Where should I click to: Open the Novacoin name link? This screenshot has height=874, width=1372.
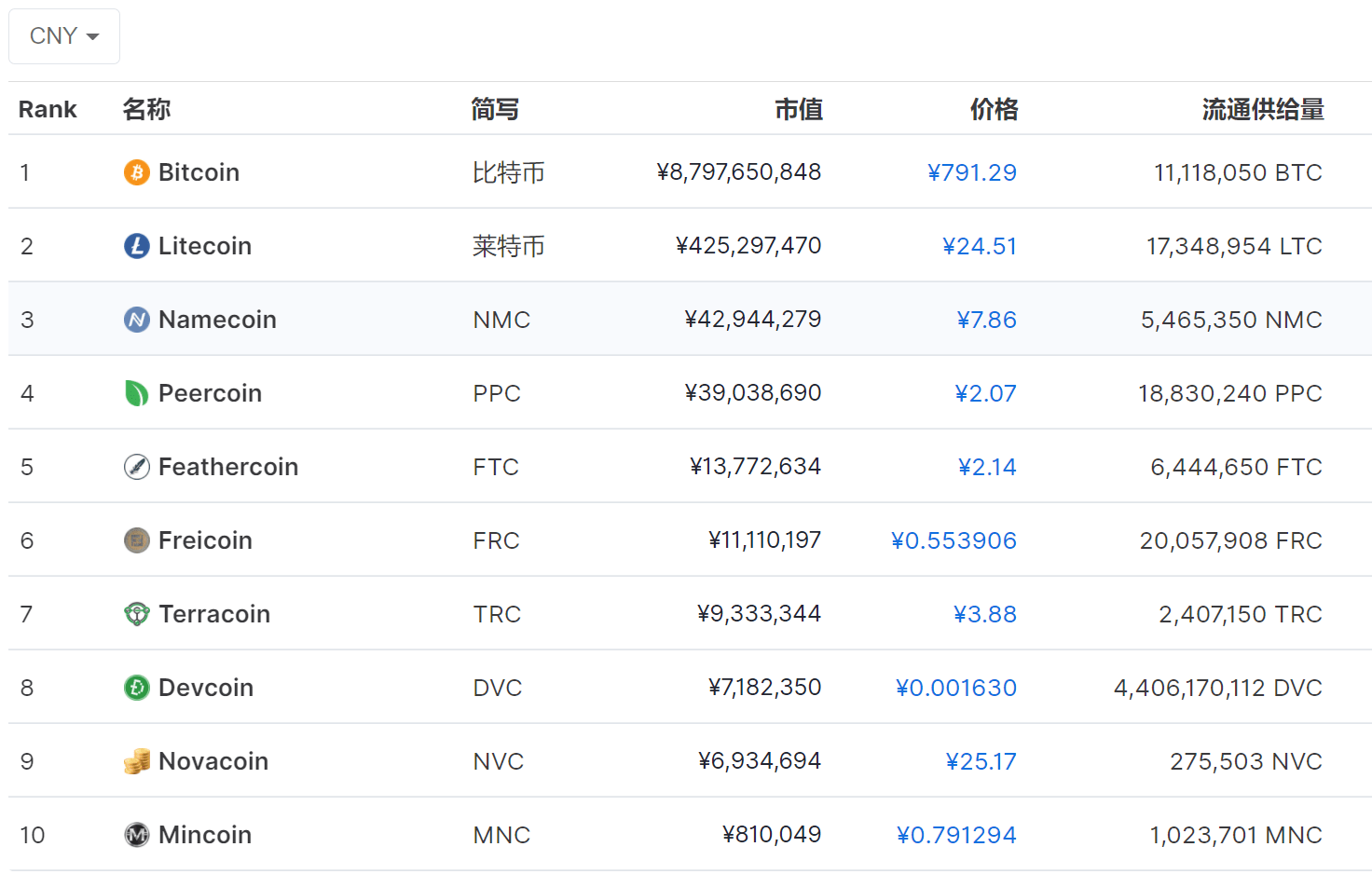tap(213, 761)
